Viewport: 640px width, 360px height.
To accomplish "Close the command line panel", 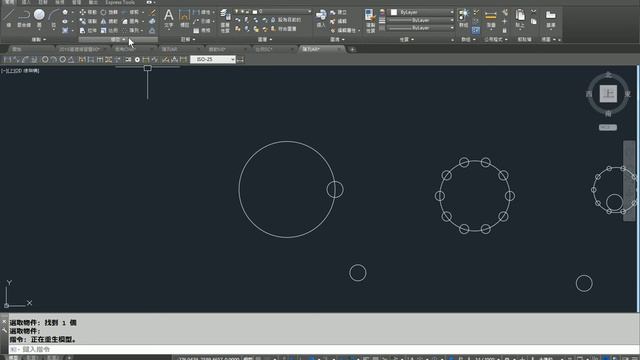I will tap(4, 322).
